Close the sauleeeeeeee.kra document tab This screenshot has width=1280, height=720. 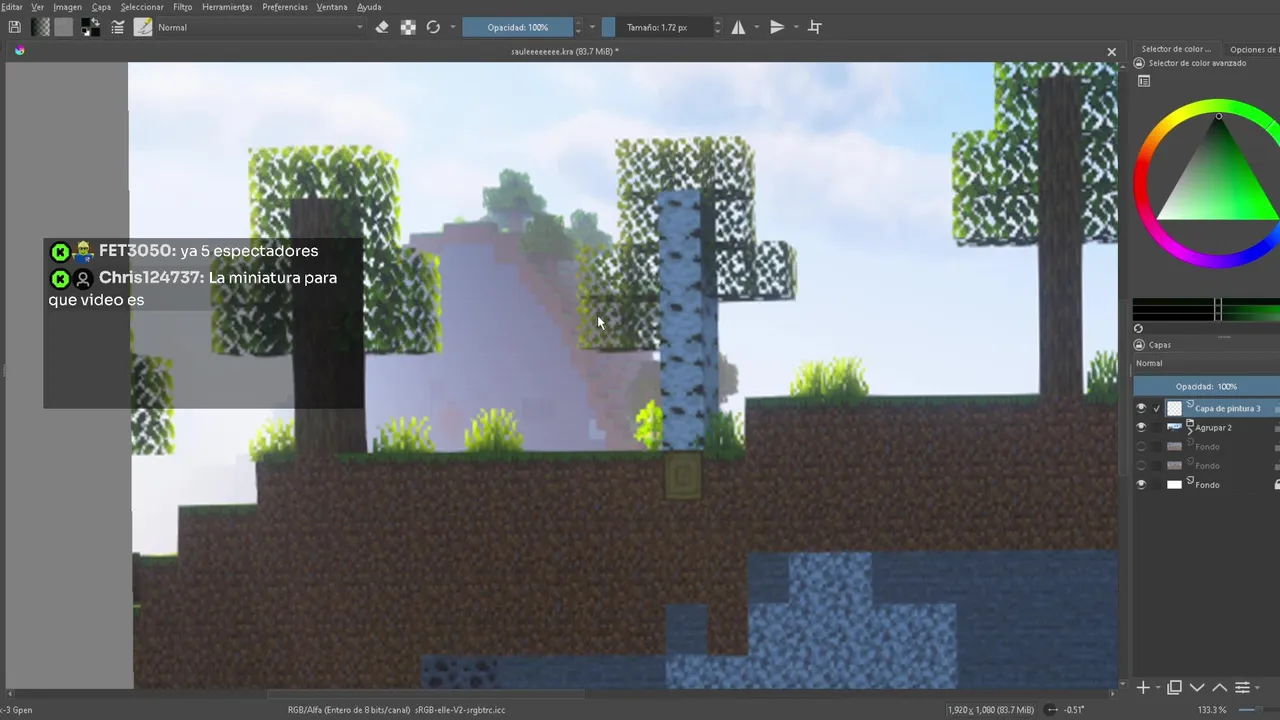1111,52
